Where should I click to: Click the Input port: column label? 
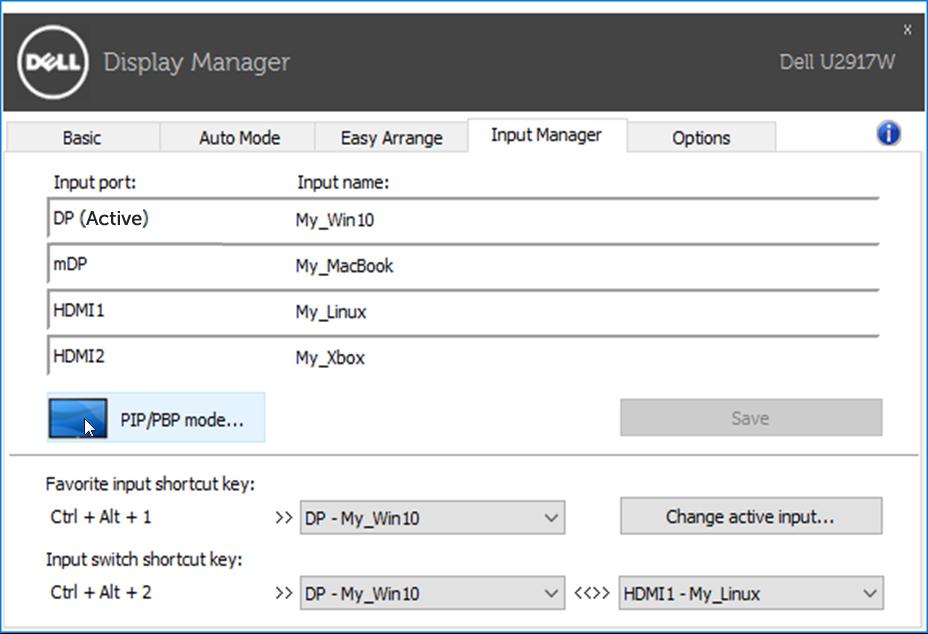[x=95, y=182]
